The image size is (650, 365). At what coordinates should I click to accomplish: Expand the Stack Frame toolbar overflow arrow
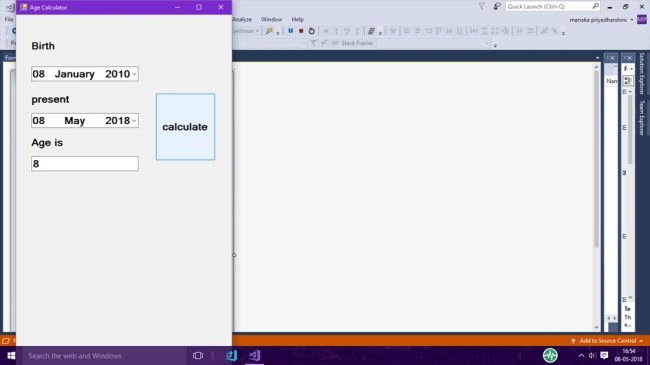tap(495, 45)
